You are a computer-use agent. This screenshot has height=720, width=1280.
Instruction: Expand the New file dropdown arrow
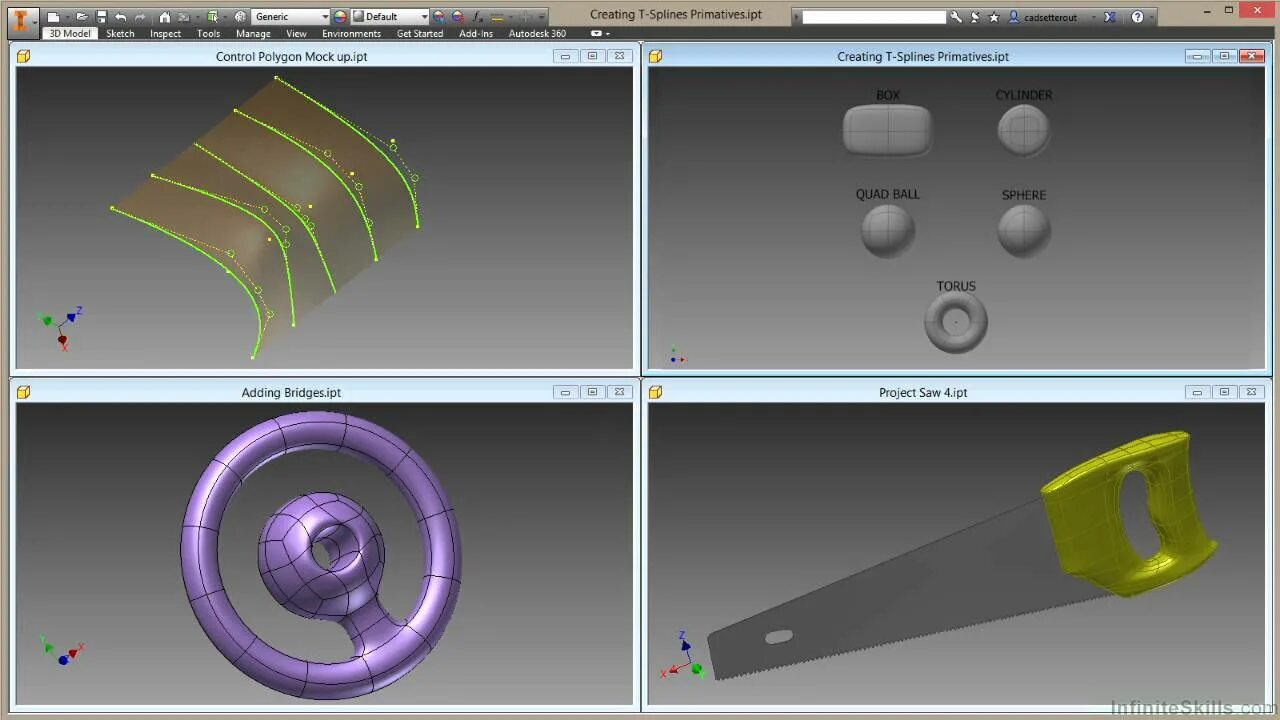[67, 18]
